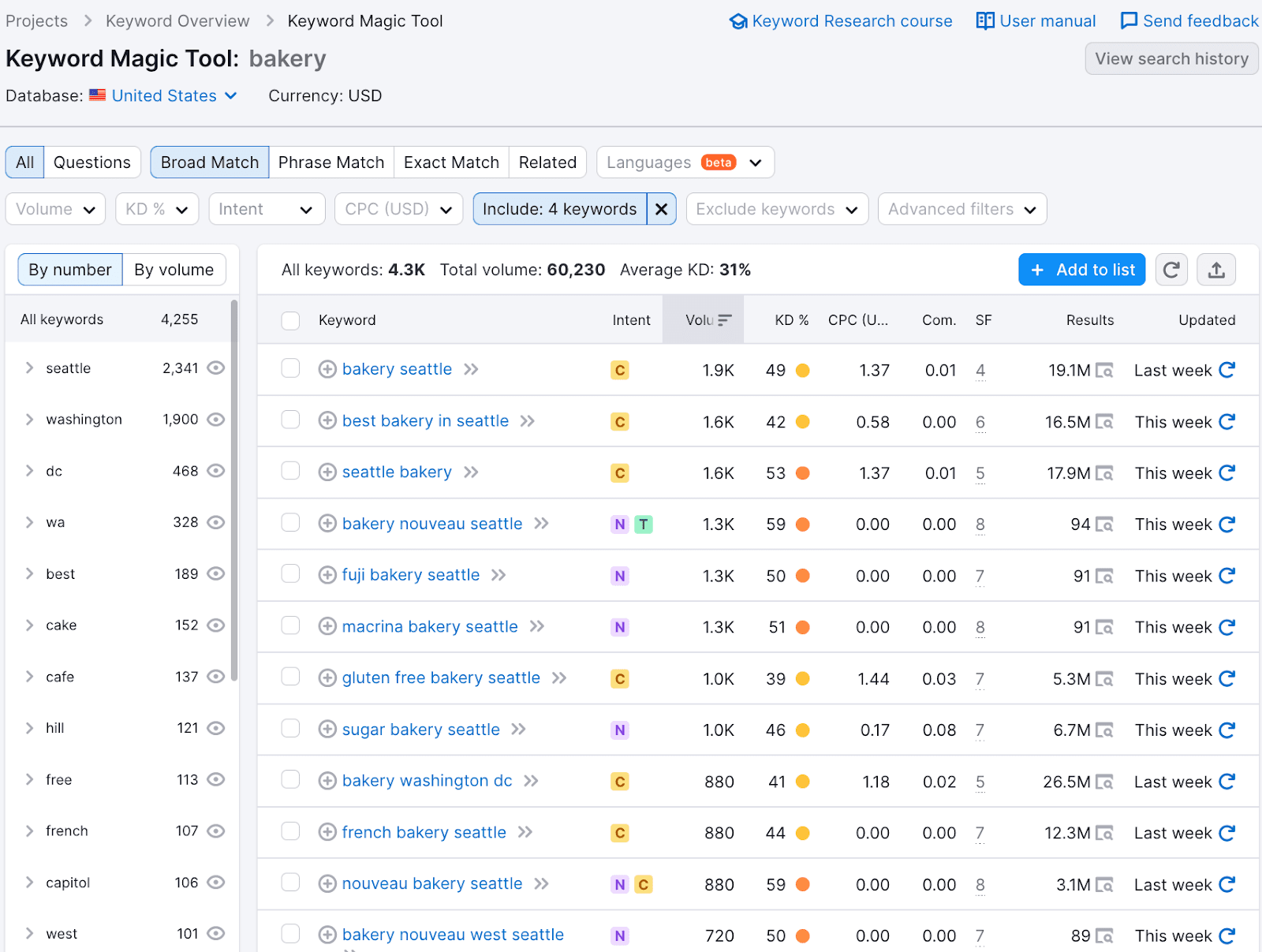Select the Broad Match tab
1262x952 pixels.
210,162
